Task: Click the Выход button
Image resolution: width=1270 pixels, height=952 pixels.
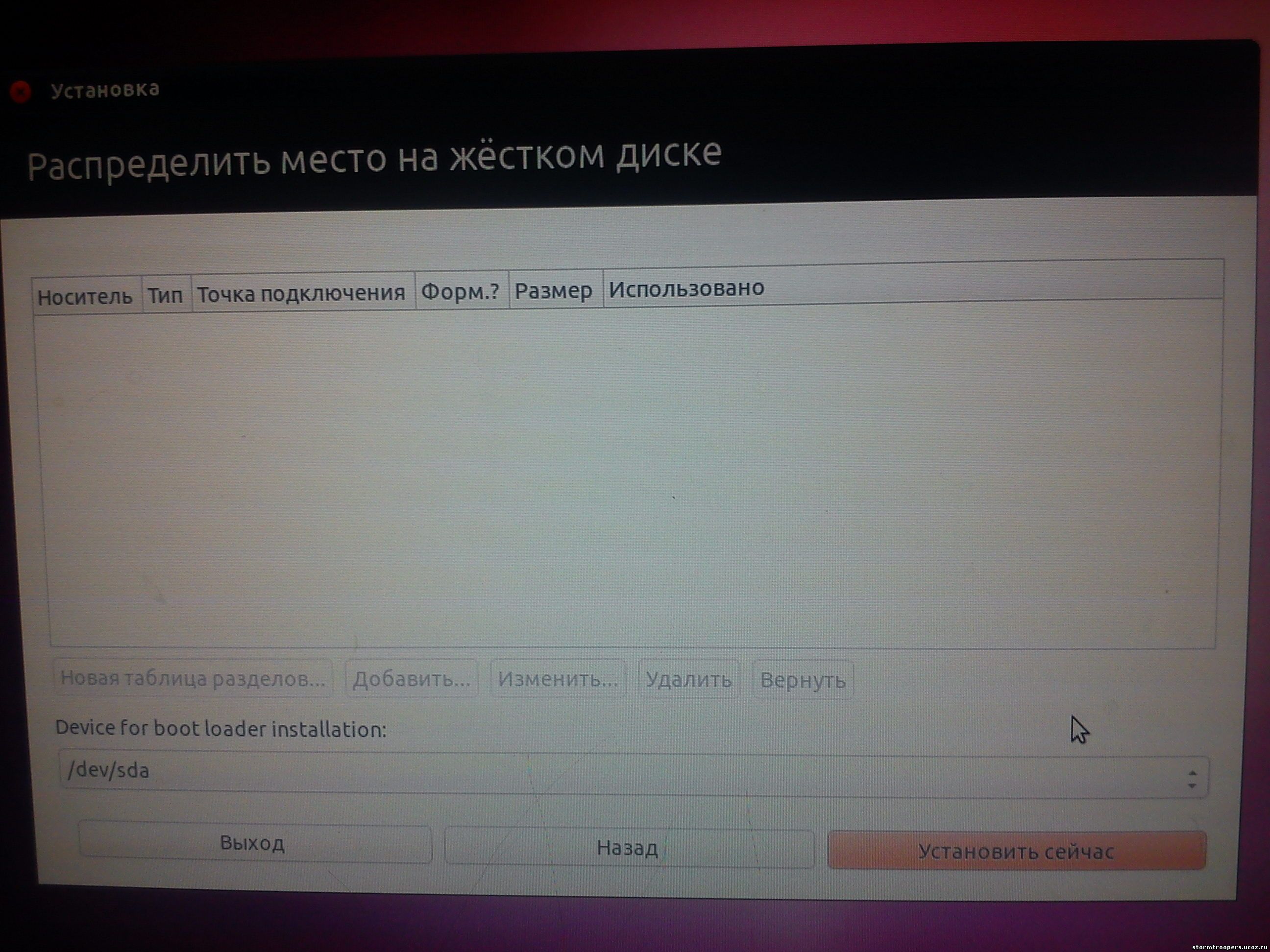Action: pos(254,843)
